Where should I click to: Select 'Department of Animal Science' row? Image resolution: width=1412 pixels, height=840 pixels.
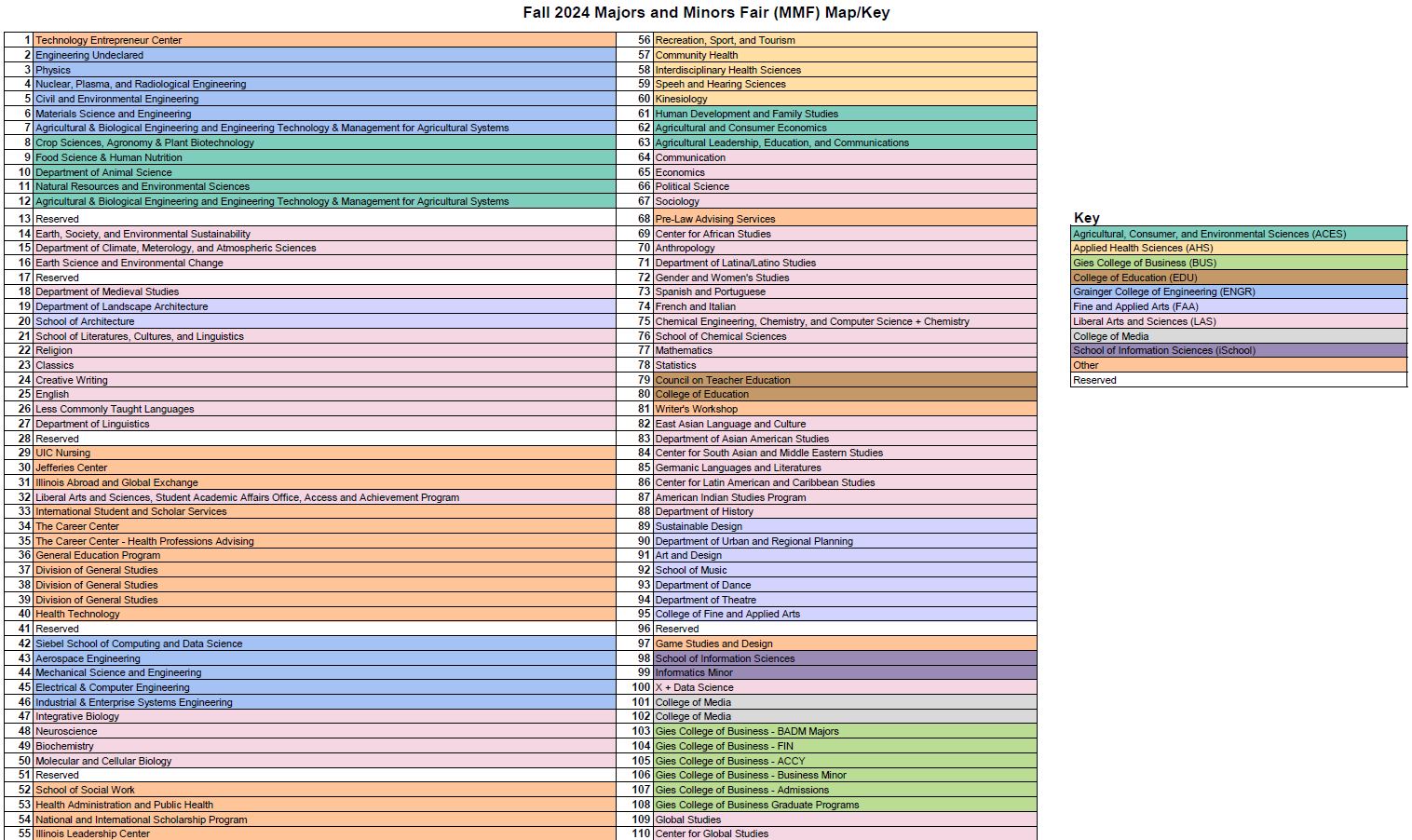324,172
